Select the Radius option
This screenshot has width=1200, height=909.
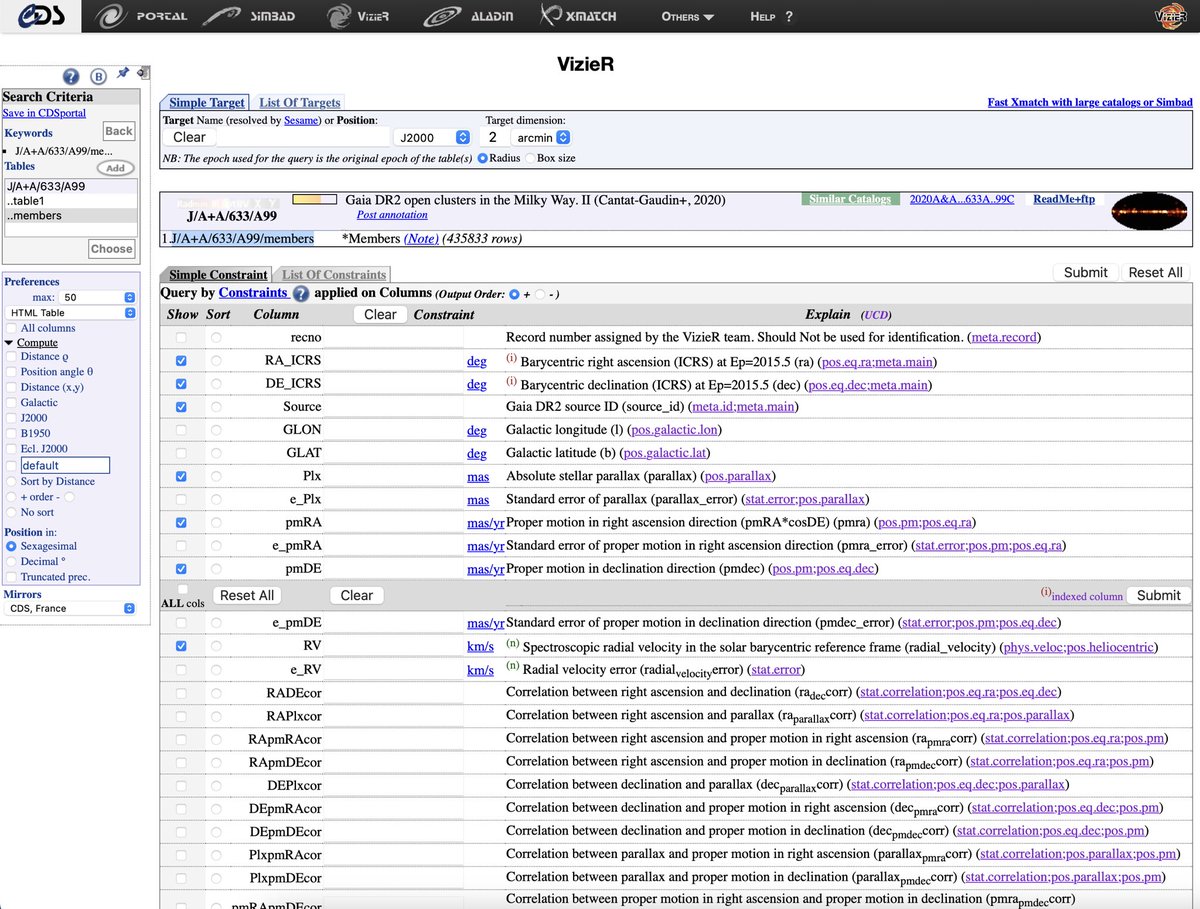tap(483, 158)
